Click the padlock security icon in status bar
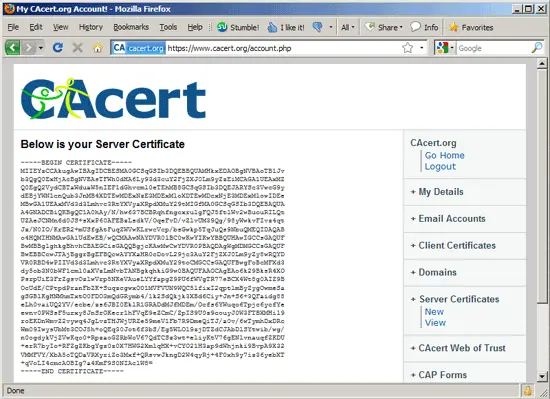 pyautogui.click(x=527, y=391)
